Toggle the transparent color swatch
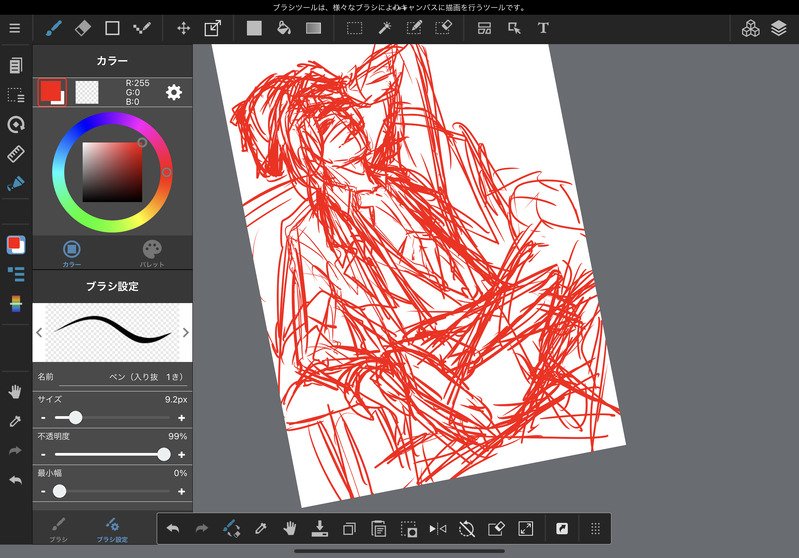The width and height of the screenshot is (799, 558). pos(87,92)
